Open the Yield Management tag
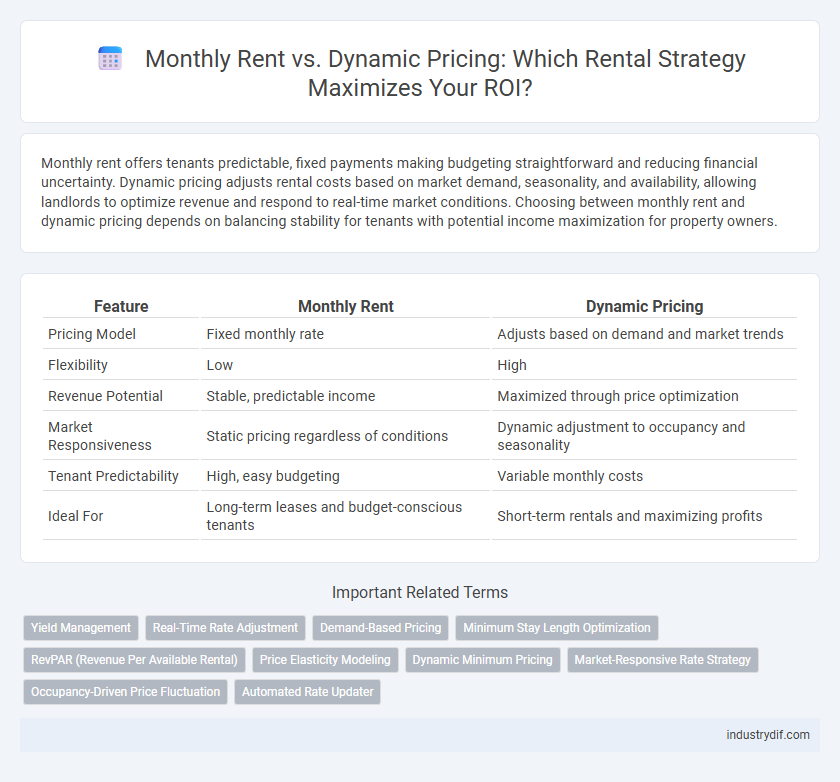The height and width of the screenshot is (782, 840). point(81,628)
